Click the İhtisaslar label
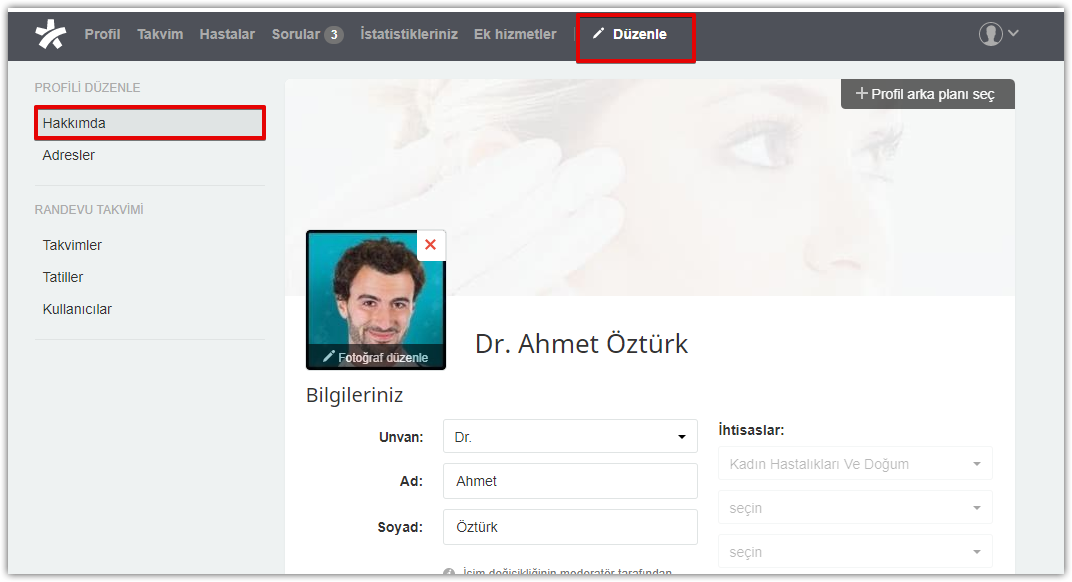 [x=751, y=430]
